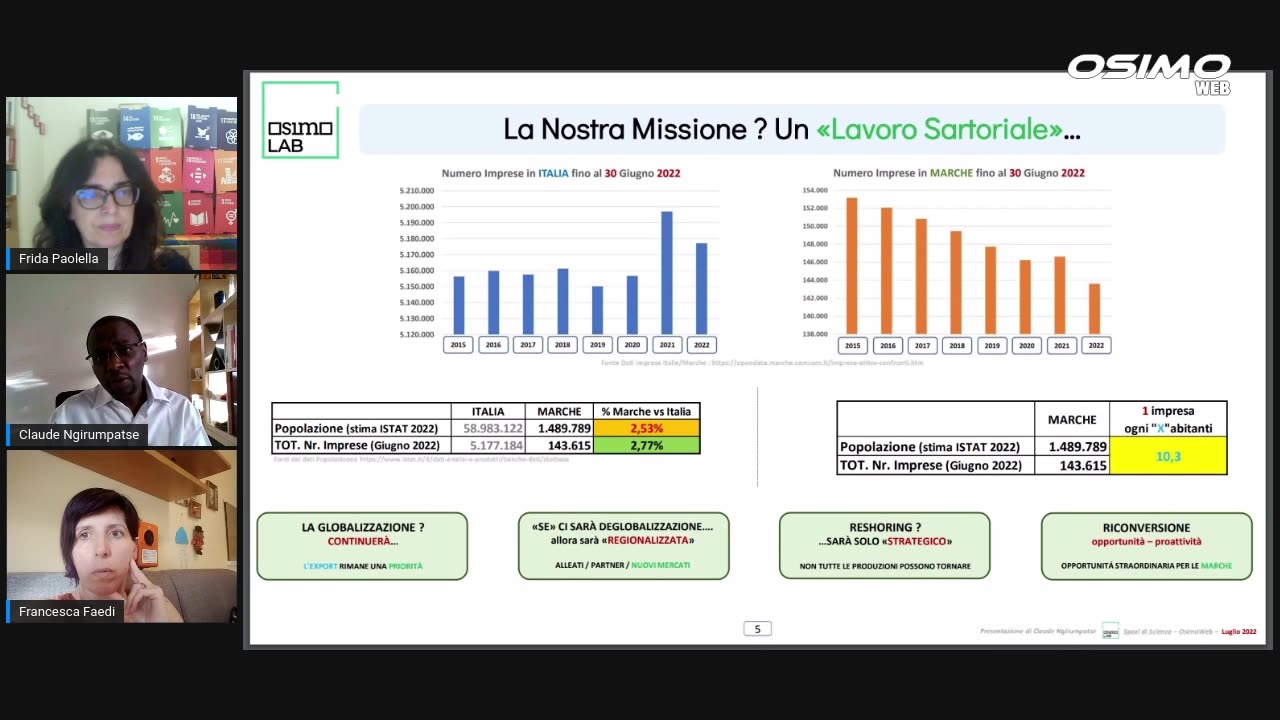Click the presentation footer credit text
The image size is (1280, 720).
point(1118,632)
